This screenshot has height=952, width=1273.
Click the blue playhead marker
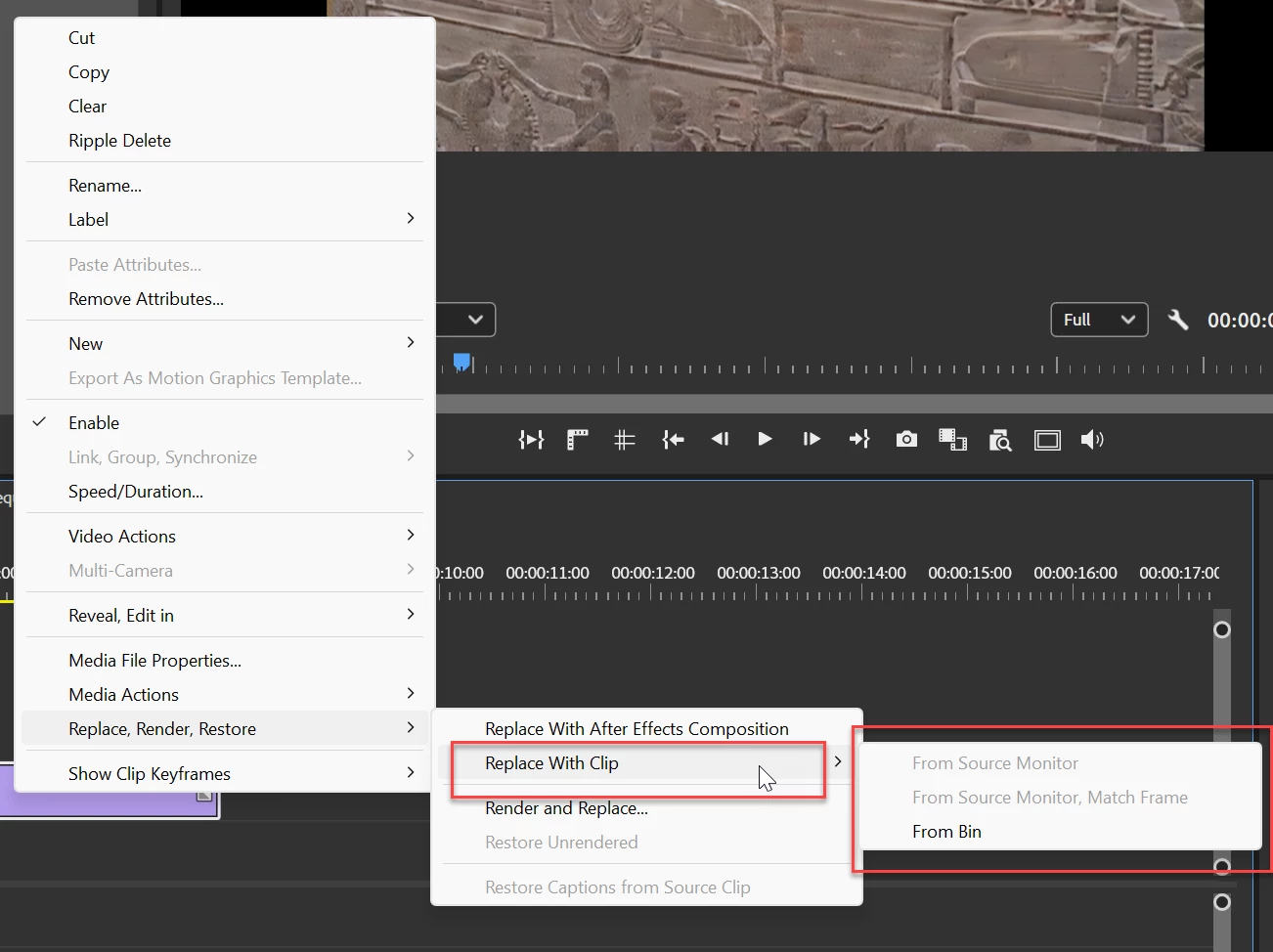(461, 363)
